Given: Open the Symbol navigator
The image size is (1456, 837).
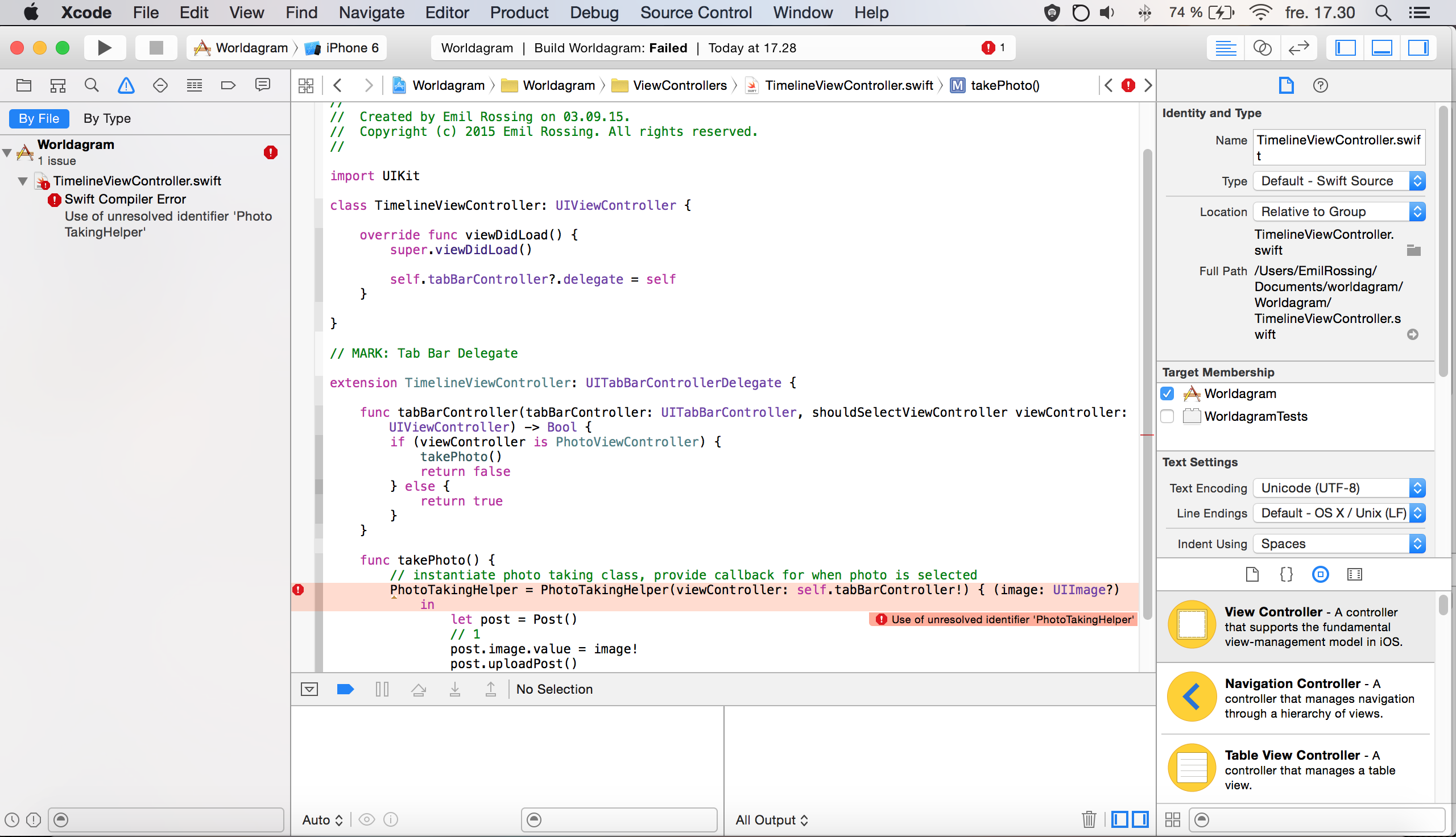Looking at the screenshot, I should pyautogui.click(x=57, y=86).
